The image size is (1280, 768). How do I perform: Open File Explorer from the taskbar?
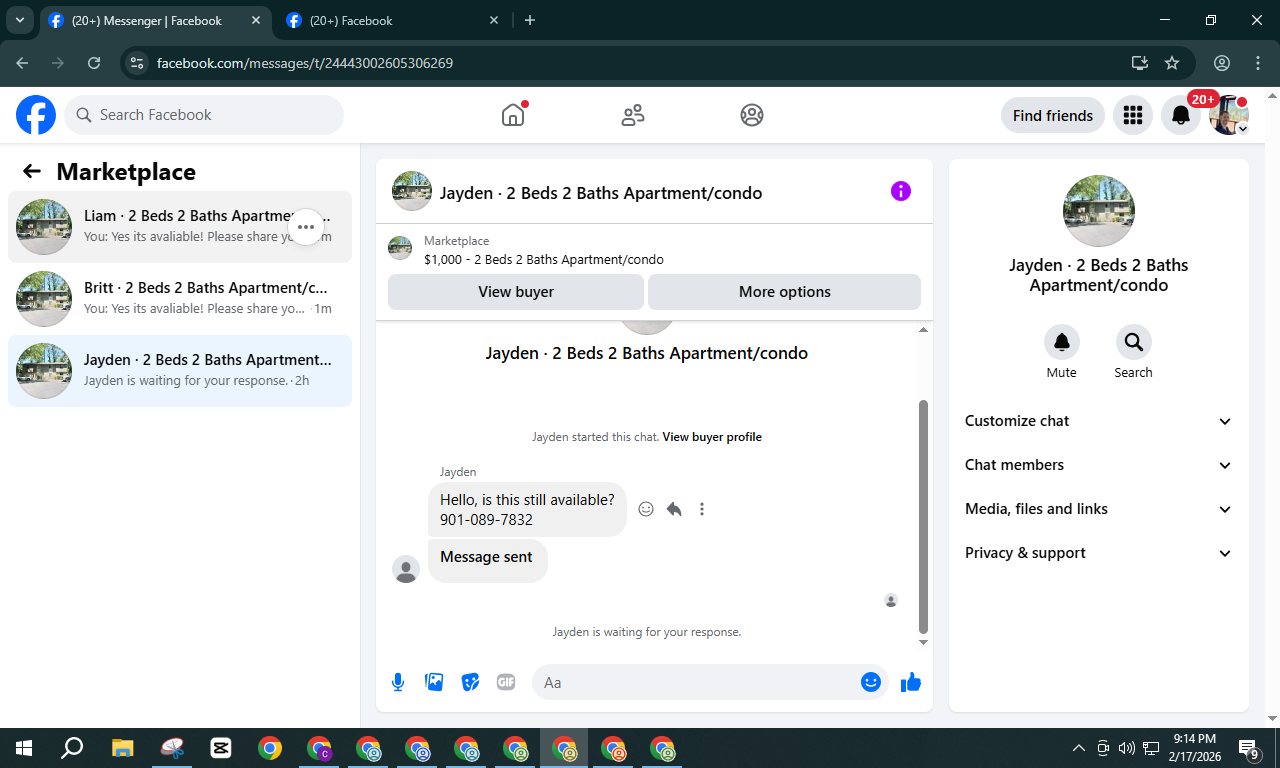point(122,748)
